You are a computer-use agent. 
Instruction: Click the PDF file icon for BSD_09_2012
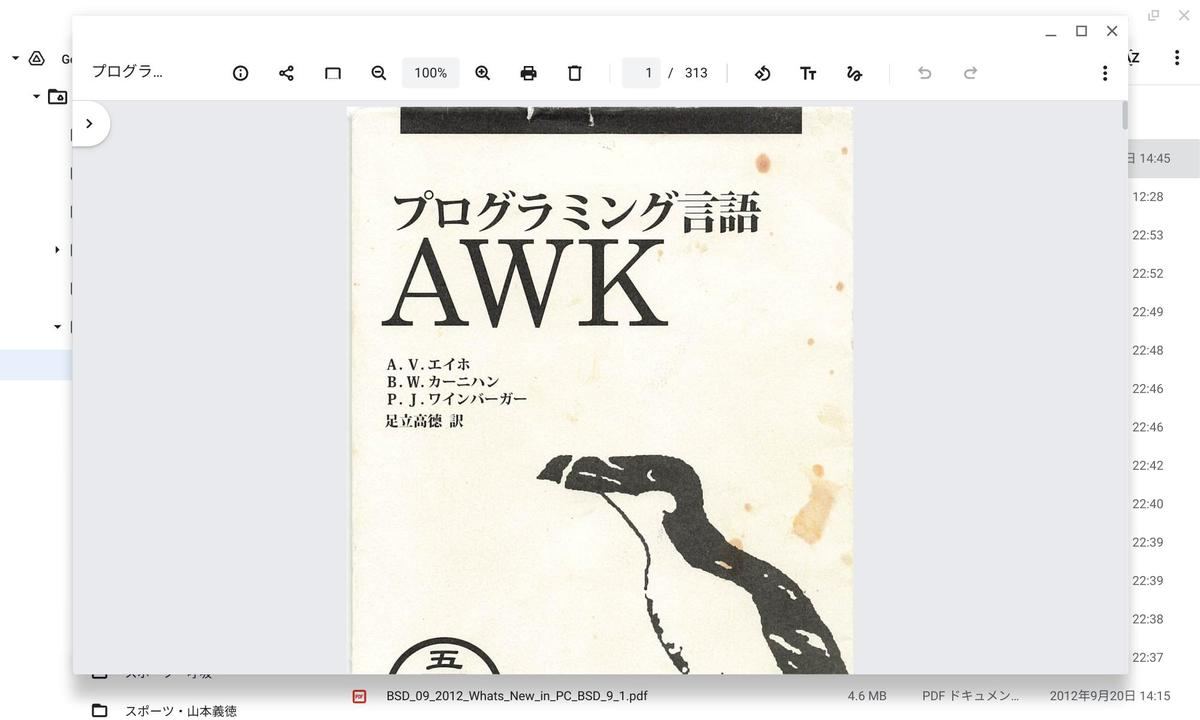point(359,696)
